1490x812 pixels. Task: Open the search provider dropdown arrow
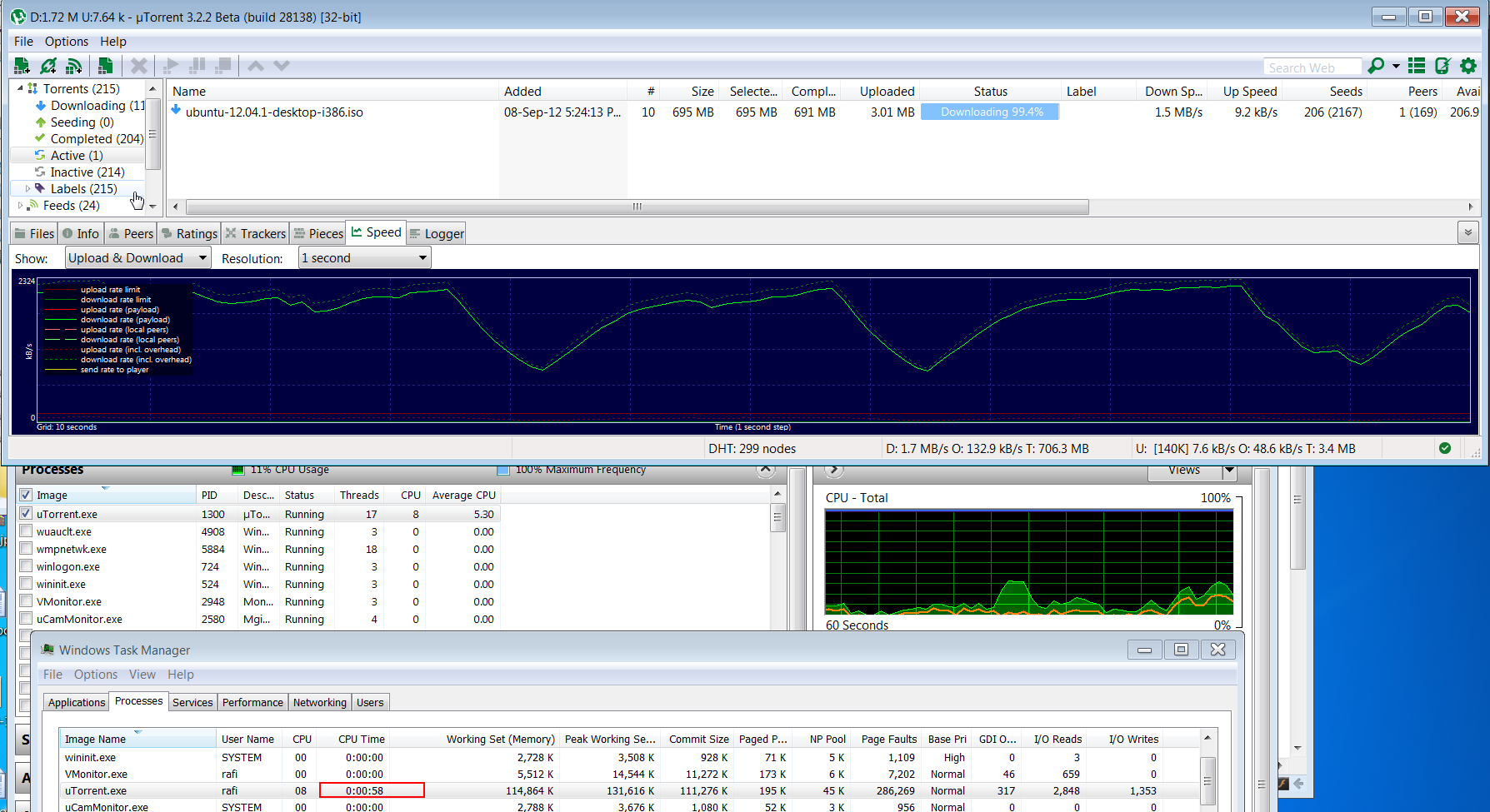[1396, 66]
